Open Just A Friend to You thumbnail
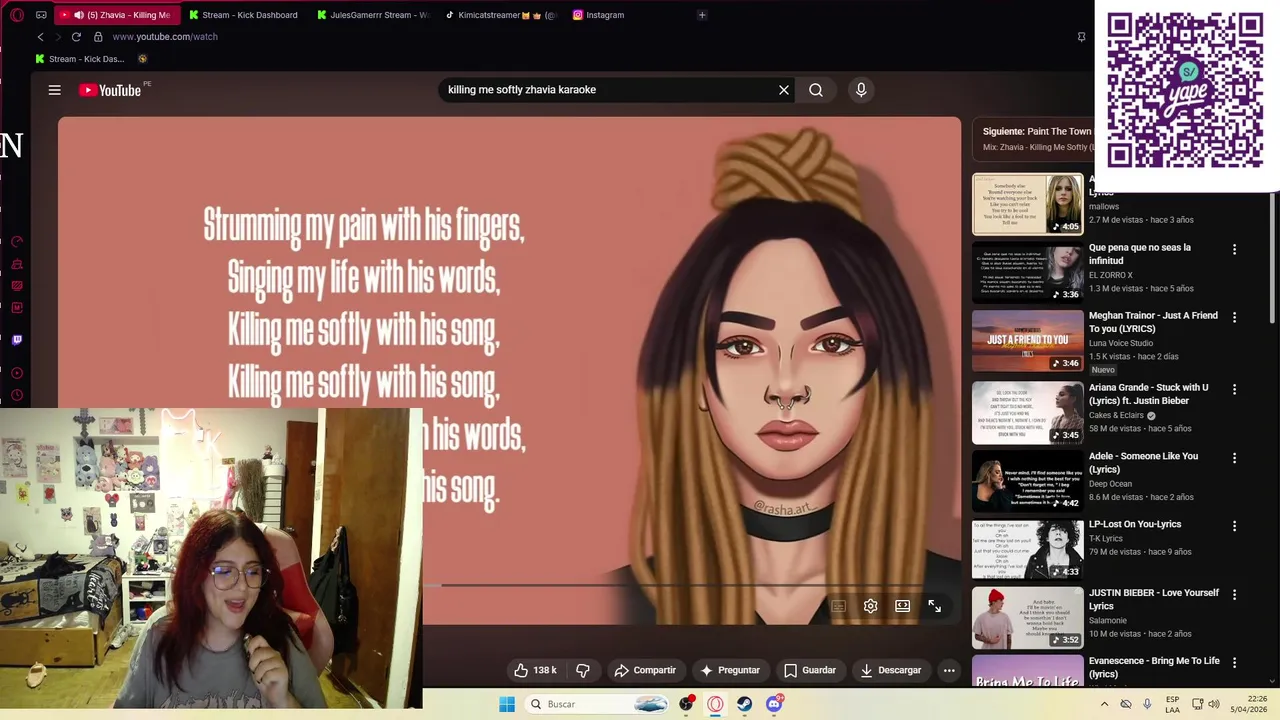The image size is (1280, 720). (1028, 341)
